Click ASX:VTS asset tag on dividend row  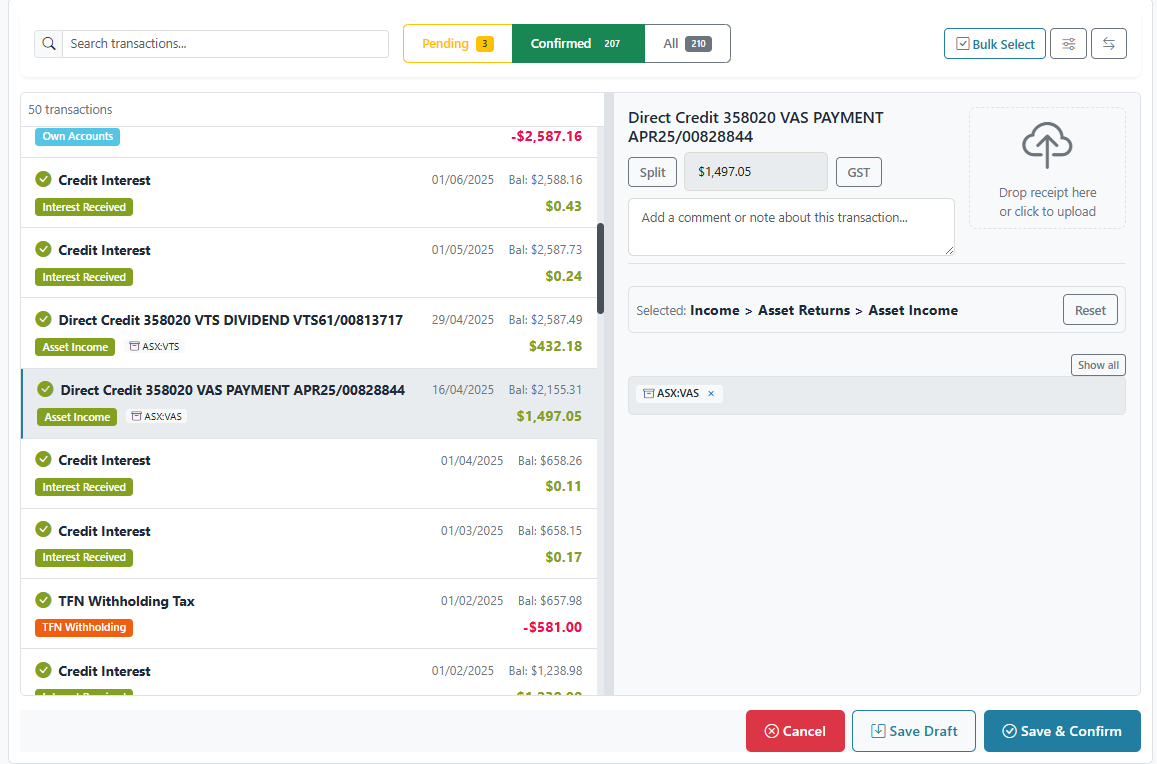tap(155, 347)
